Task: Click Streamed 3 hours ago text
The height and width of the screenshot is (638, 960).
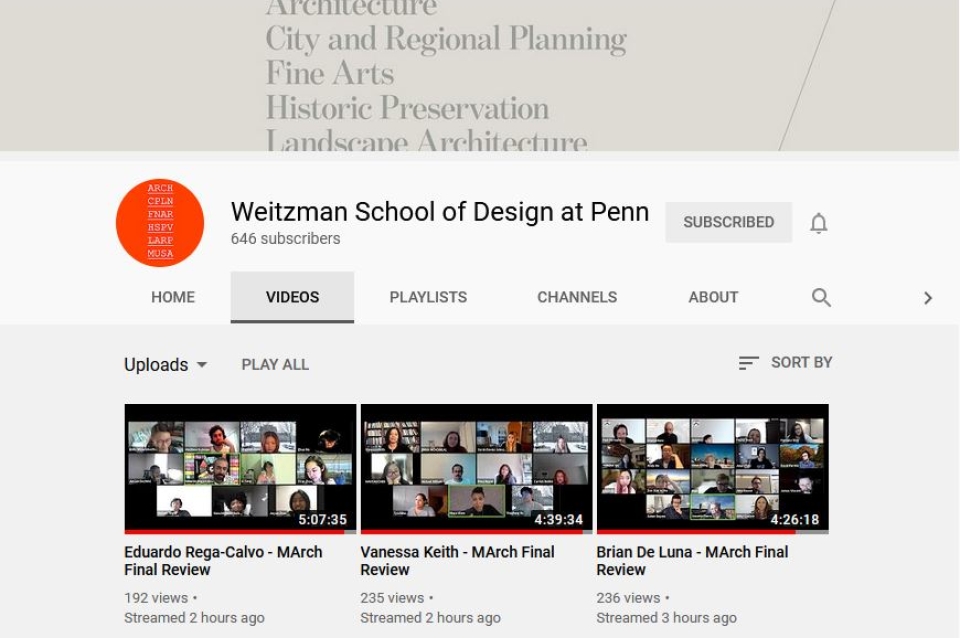Action: pyautogui.click(x=667, y=618)
